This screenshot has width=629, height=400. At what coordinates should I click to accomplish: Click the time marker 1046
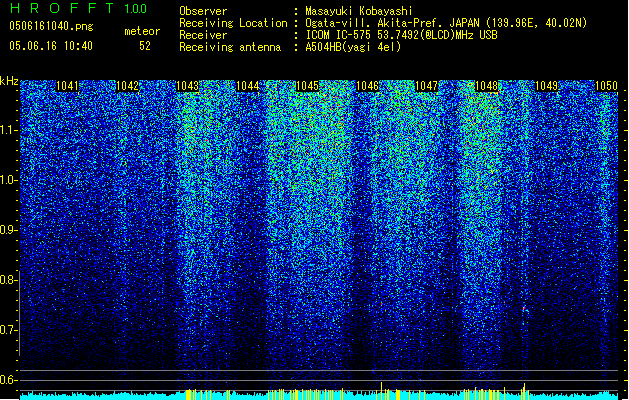pyautogui.click(x=367, y=86)
